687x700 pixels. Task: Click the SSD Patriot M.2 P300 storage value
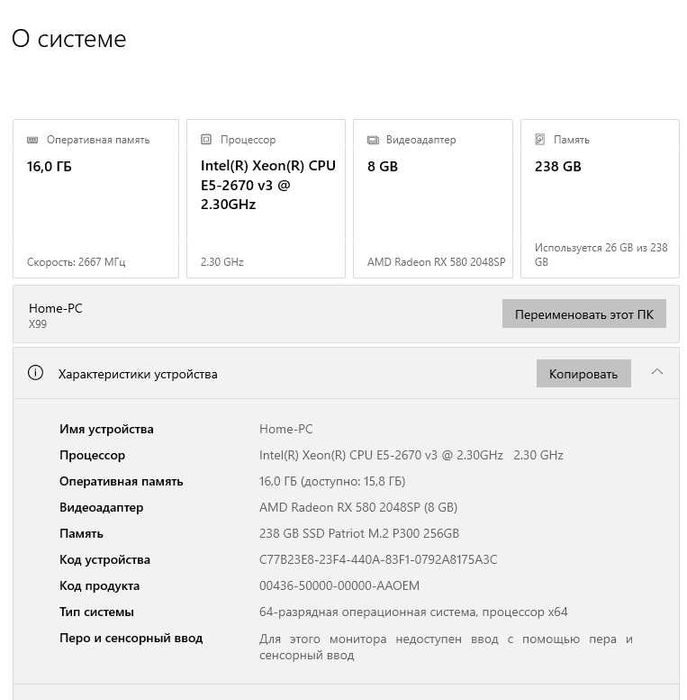pos(359,534)
